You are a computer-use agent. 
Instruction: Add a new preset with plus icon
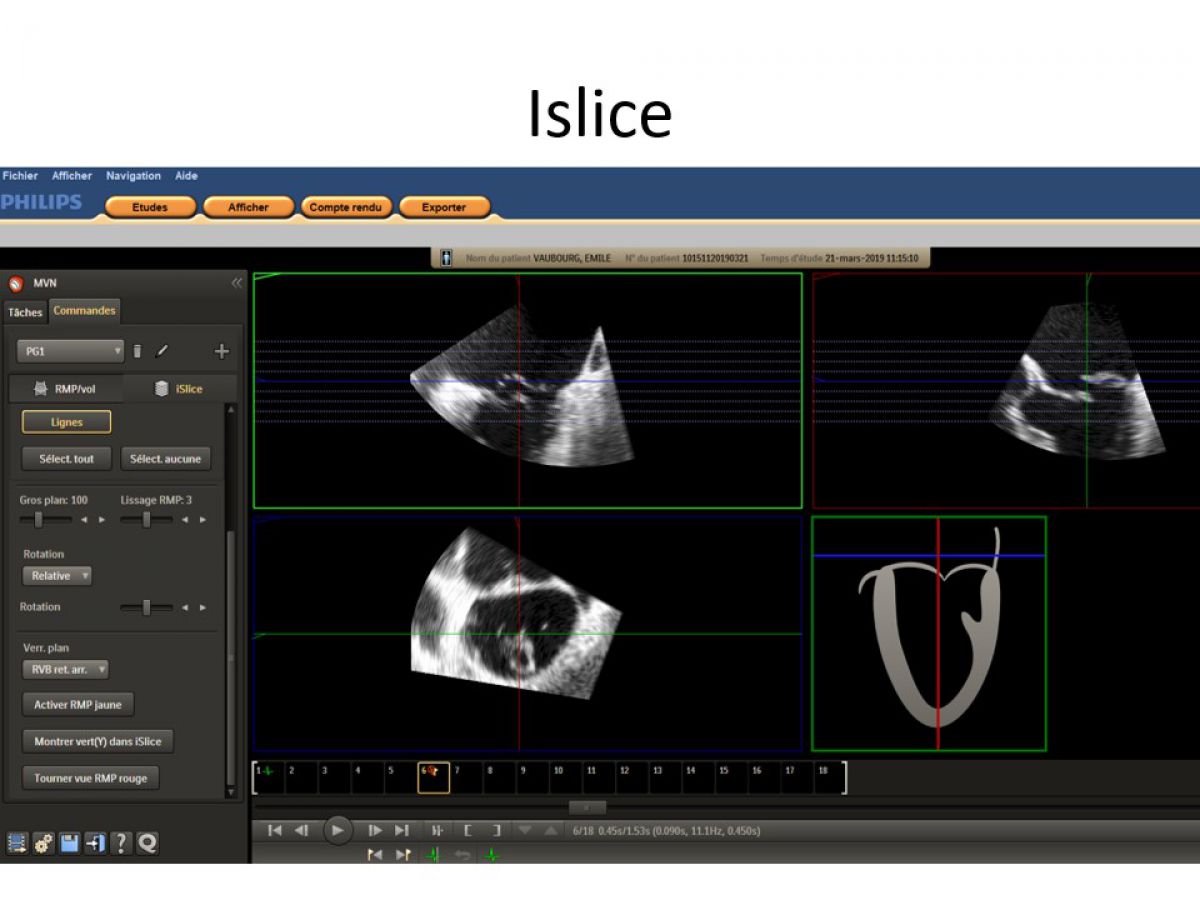pyautogui.click(x=222, y=351)
